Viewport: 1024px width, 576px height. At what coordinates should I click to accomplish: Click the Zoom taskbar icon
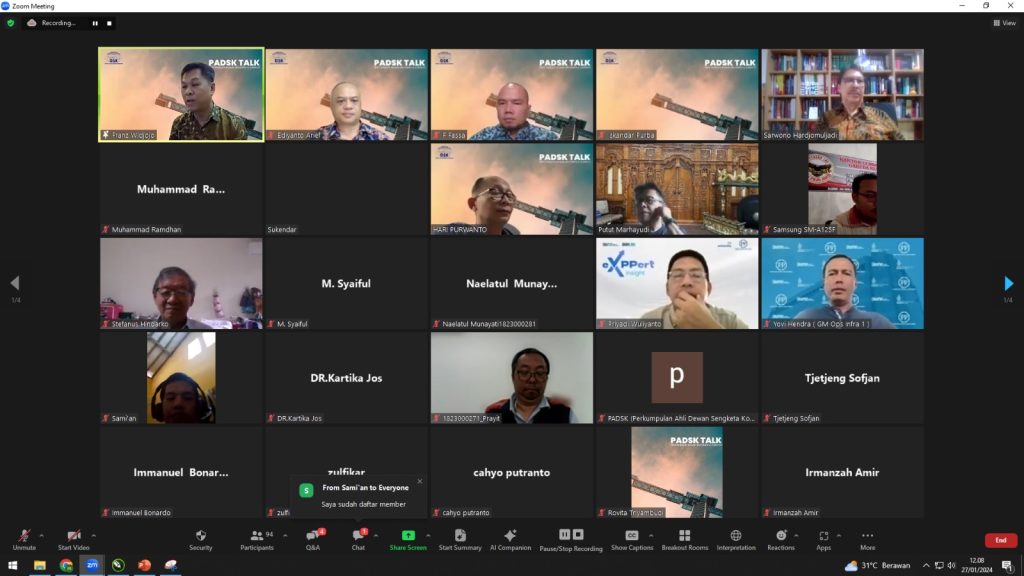[x=92, y=566]
